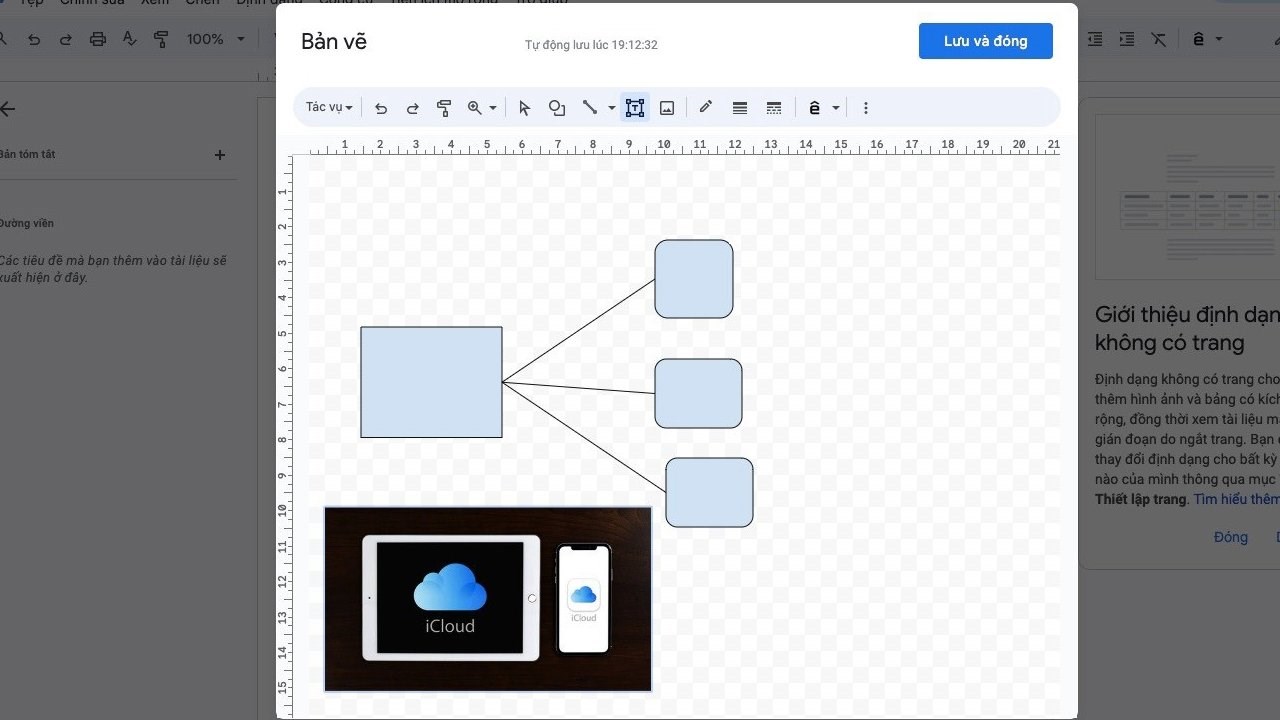The image size is (1280, 720).
Task: Select the large blue rectangle shape
Action: click(431, 382)
